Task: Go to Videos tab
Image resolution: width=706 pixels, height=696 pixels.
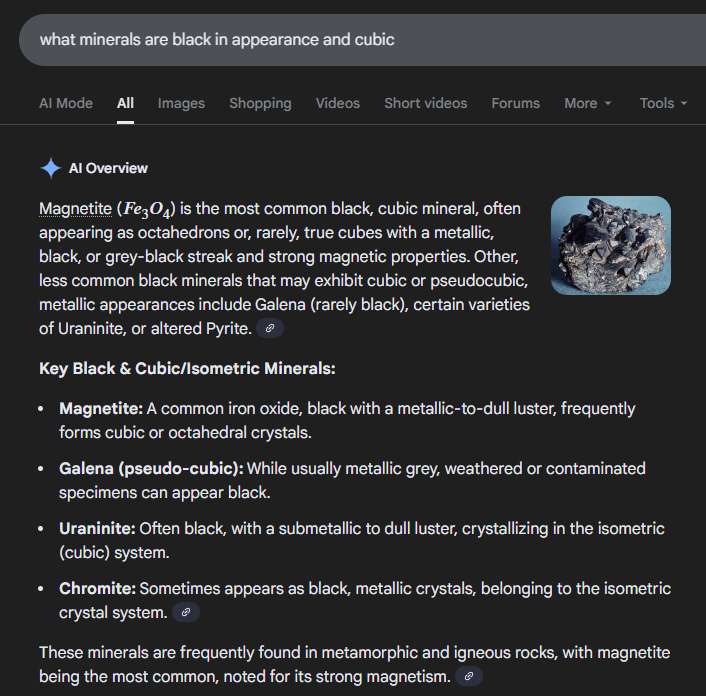Action: 338,103
